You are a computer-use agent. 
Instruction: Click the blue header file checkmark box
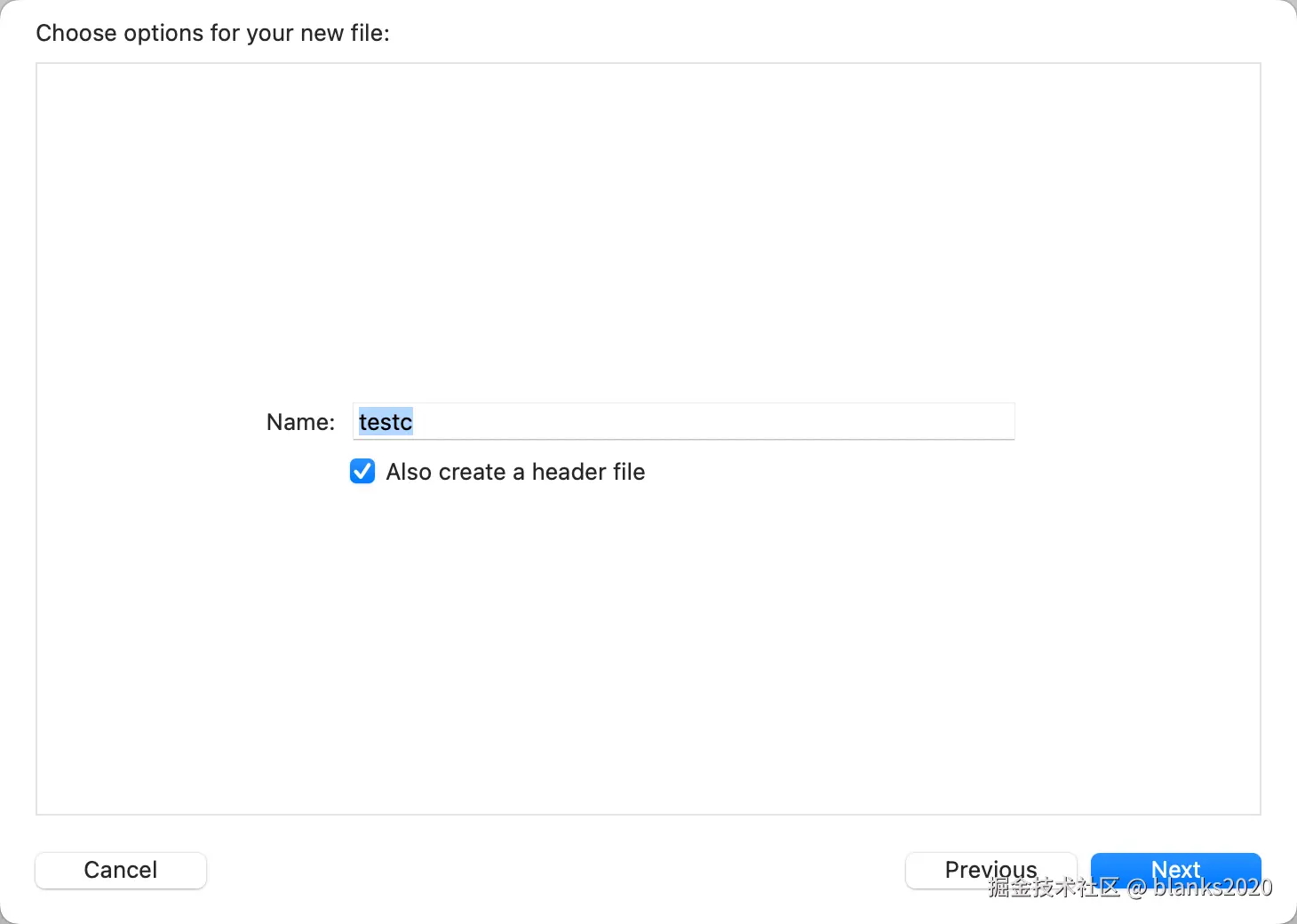[x=362, y=472]
